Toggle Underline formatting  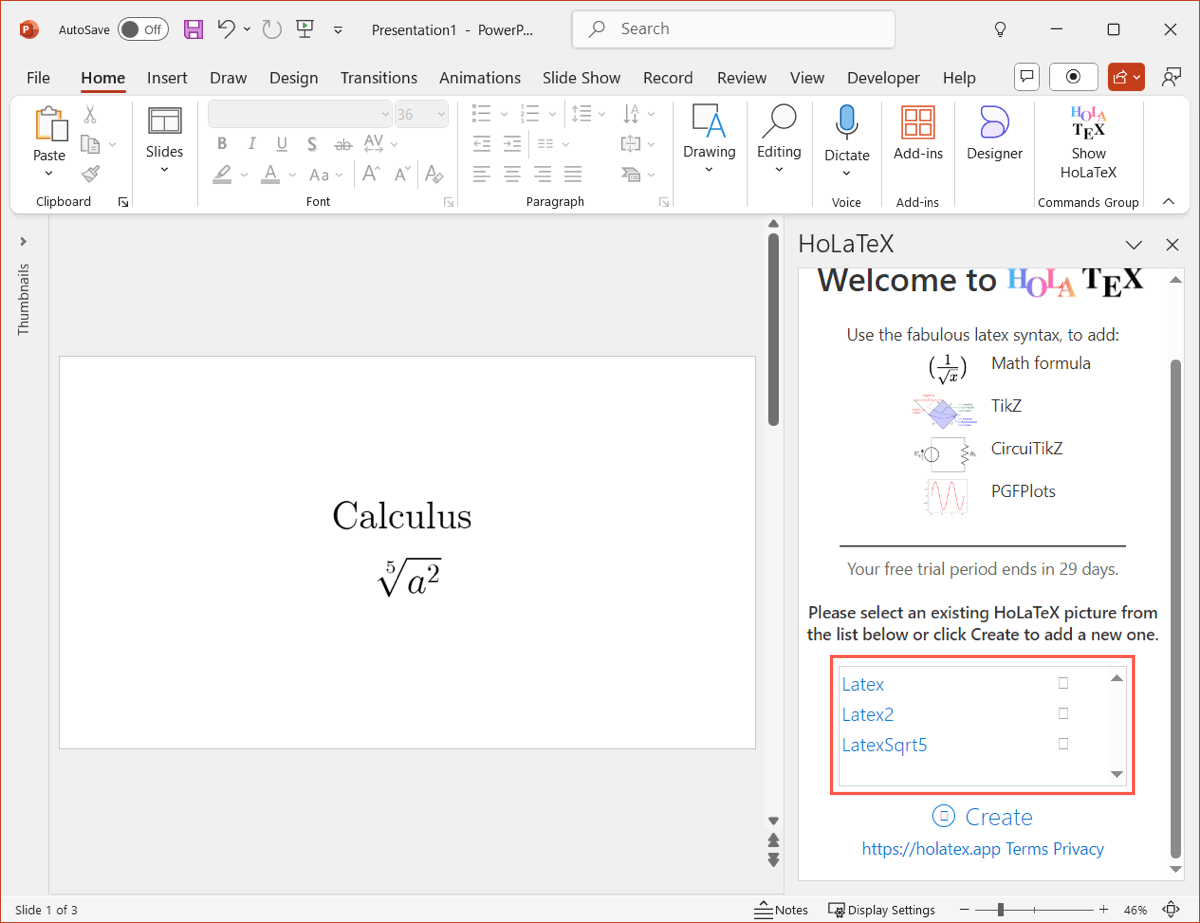(282, 144)
